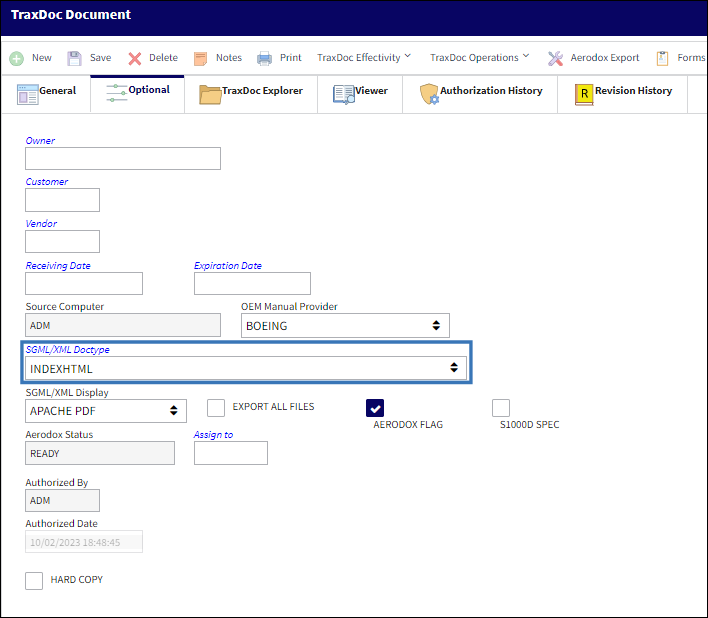
Task: Click the Customer label link
Action: point(47,181)
